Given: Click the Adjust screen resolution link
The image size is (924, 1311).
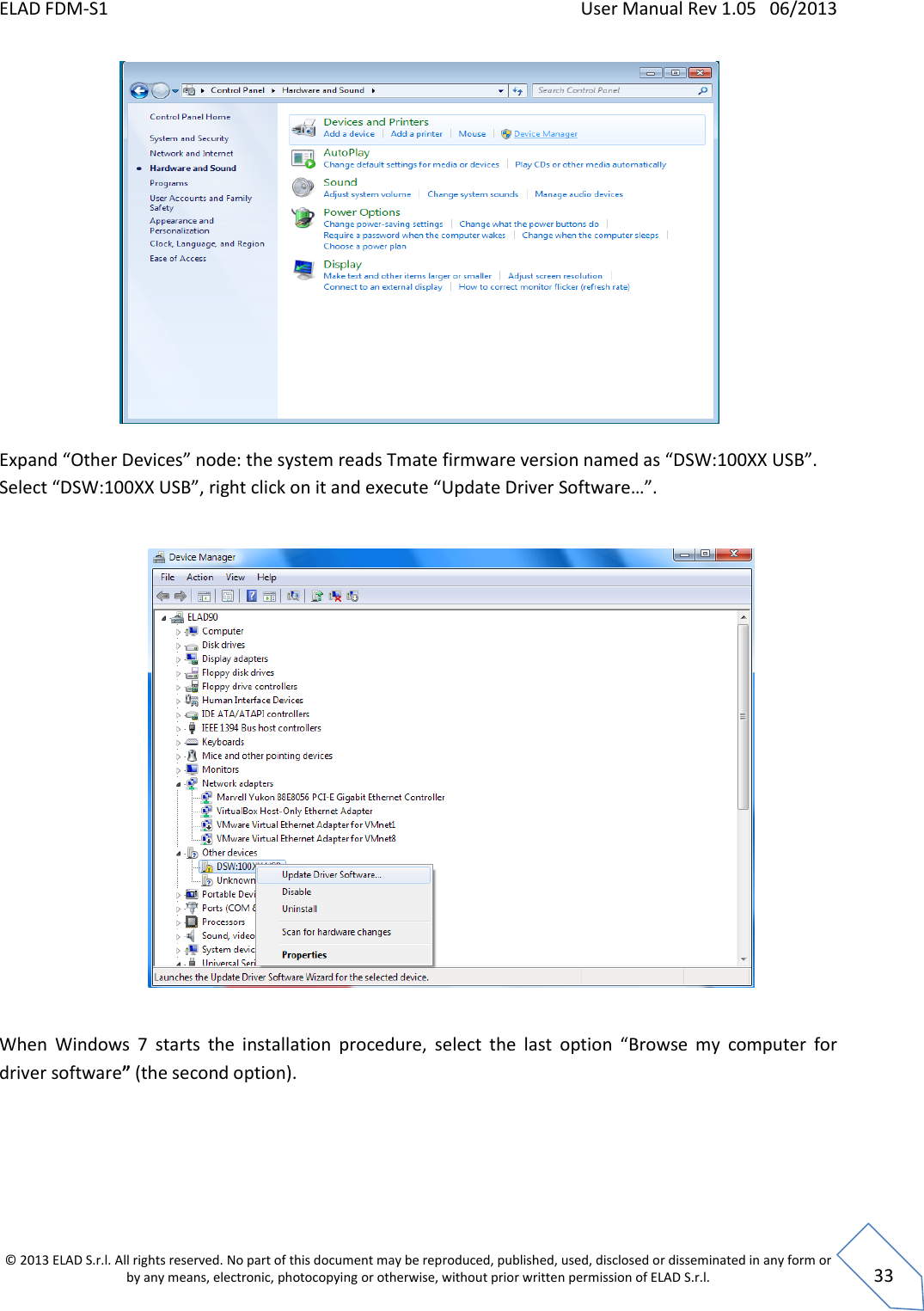Looking at the screenshot, I should pos(555,276).
